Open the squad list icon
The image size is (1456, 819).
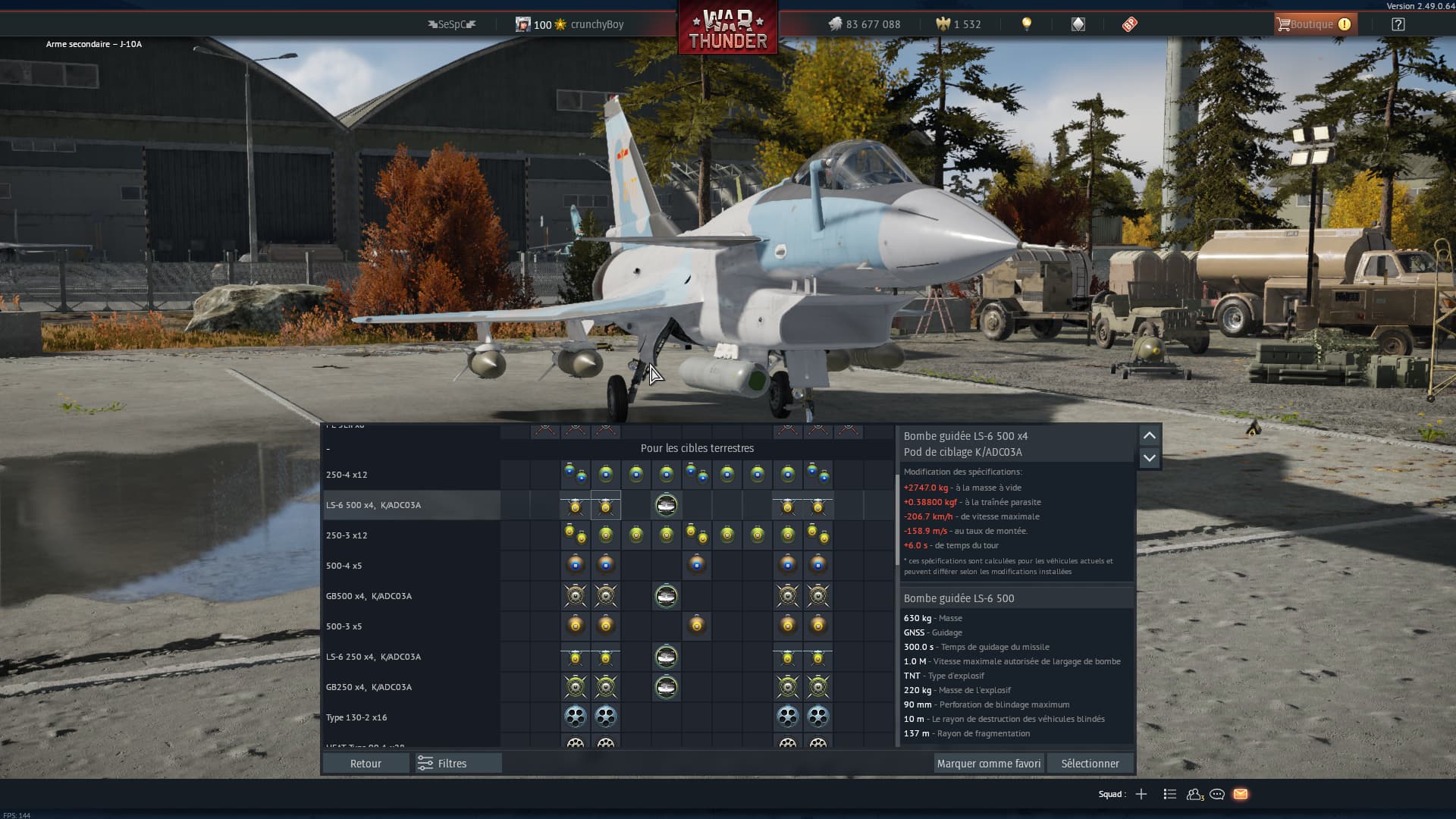pyautogui.click(x=1170, y=794)
